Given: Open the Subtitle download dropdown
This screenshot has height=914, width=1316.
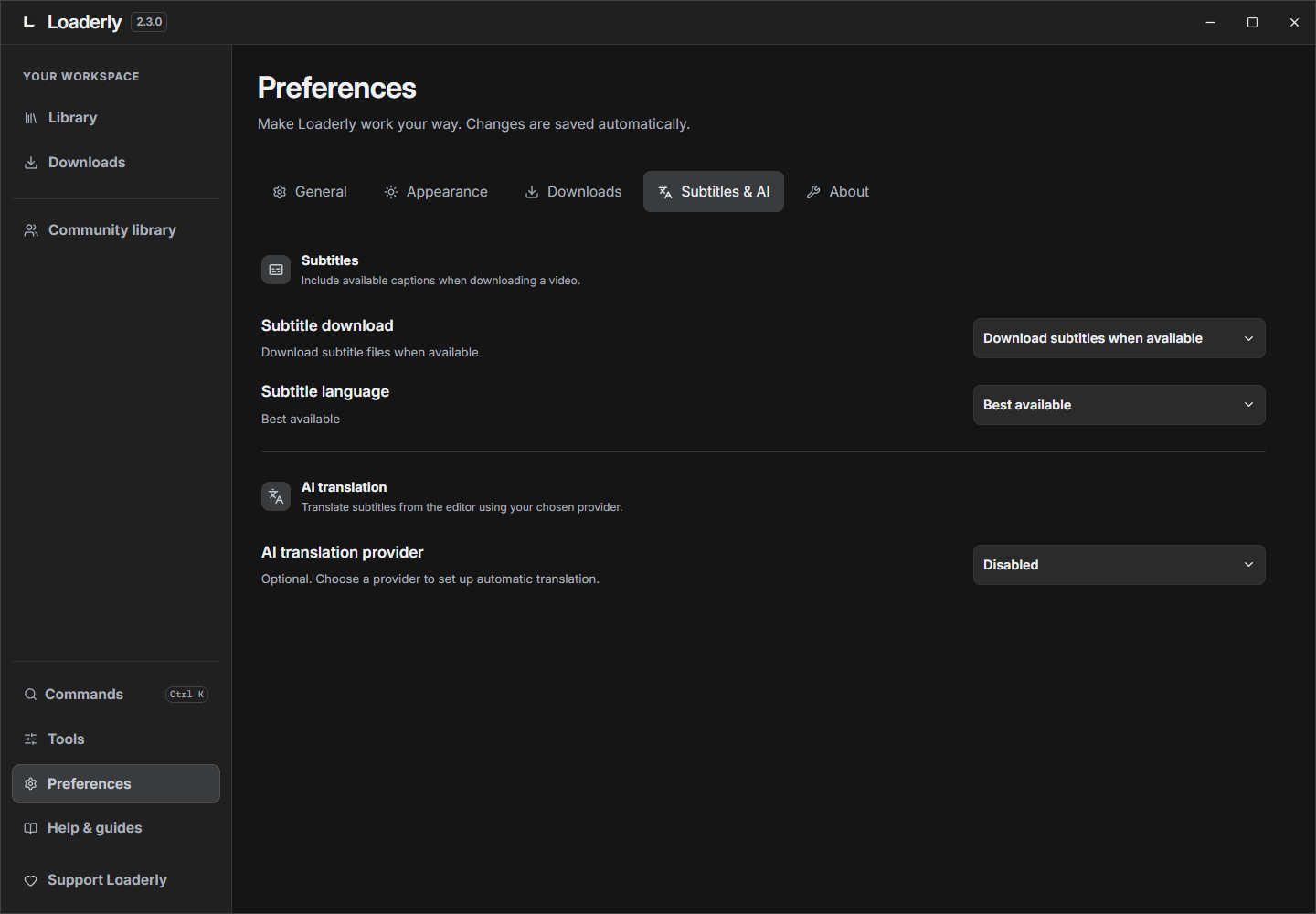Looking at the screenshot, I should coord(1120,338).
